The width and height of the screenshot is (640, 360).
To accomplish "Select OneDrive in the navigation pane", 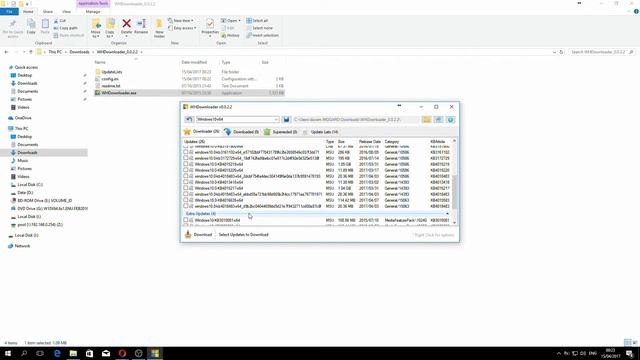I will click(x=23, y=118).
